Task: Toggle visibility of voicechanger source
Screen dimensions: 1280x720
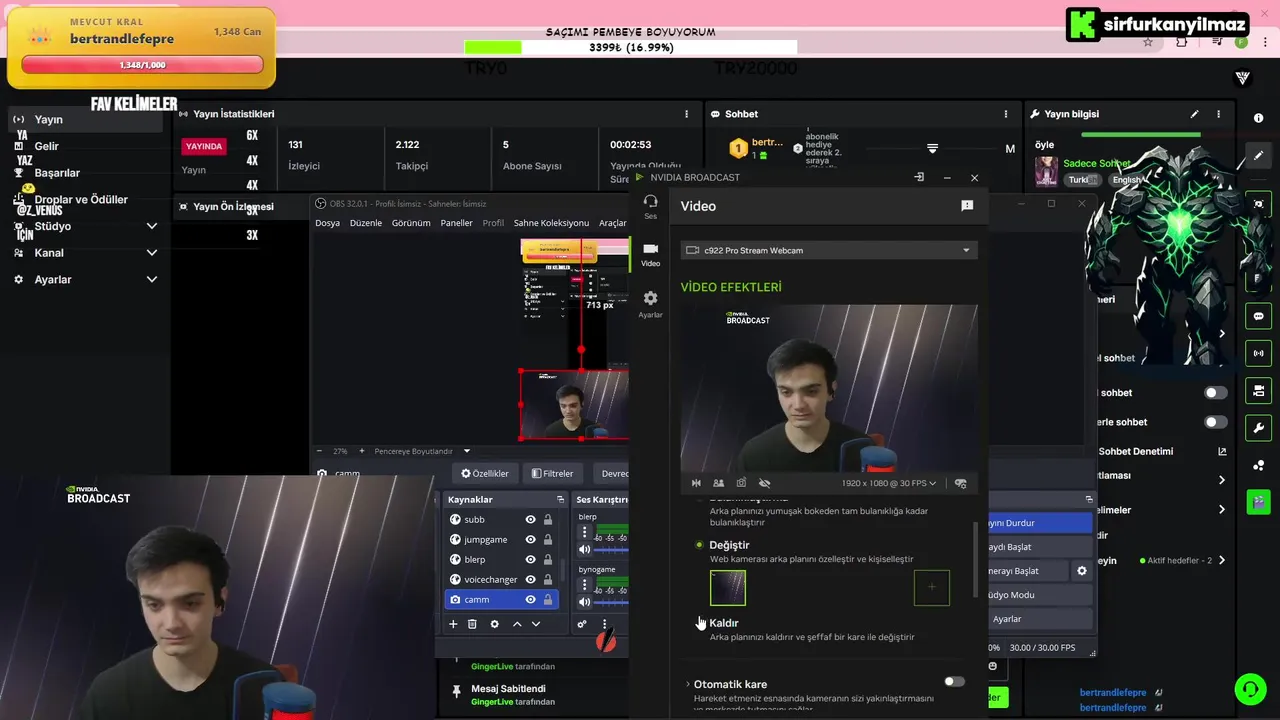Action: point(530,579)
